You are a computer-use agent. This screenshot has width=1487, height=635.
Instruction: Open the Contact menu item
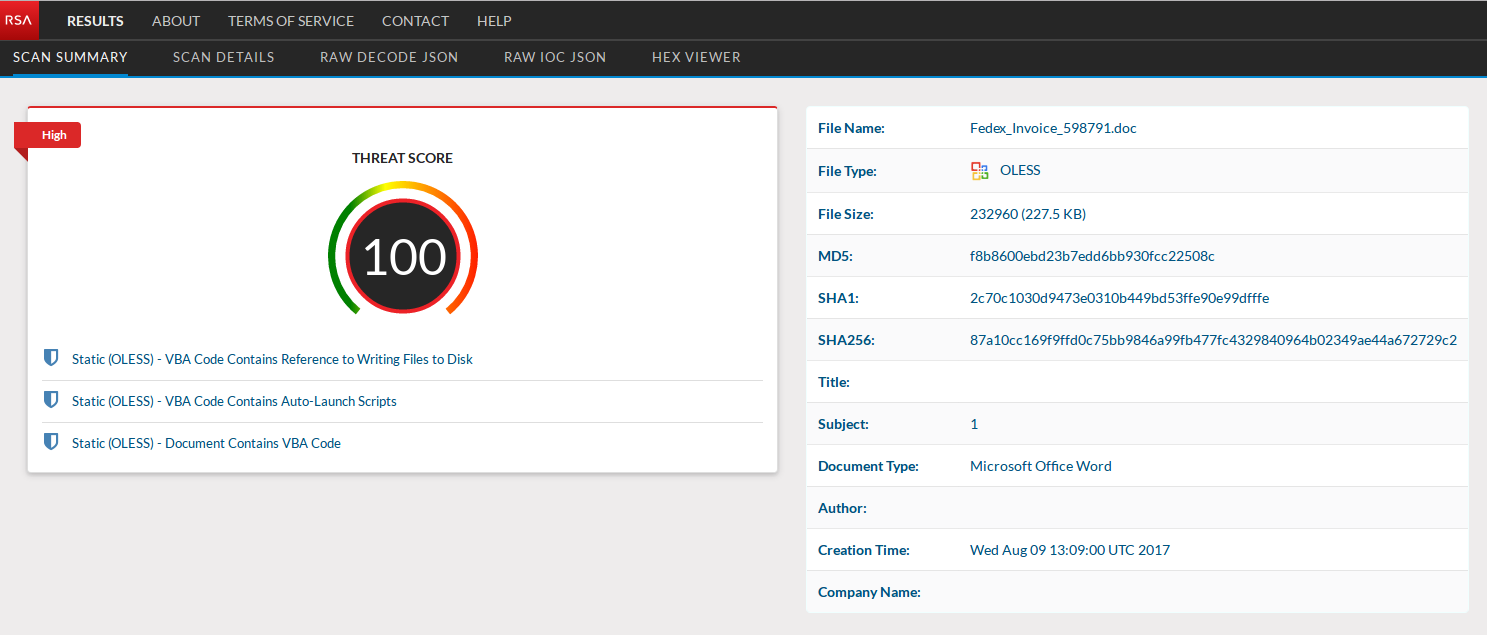pos(415,21)
